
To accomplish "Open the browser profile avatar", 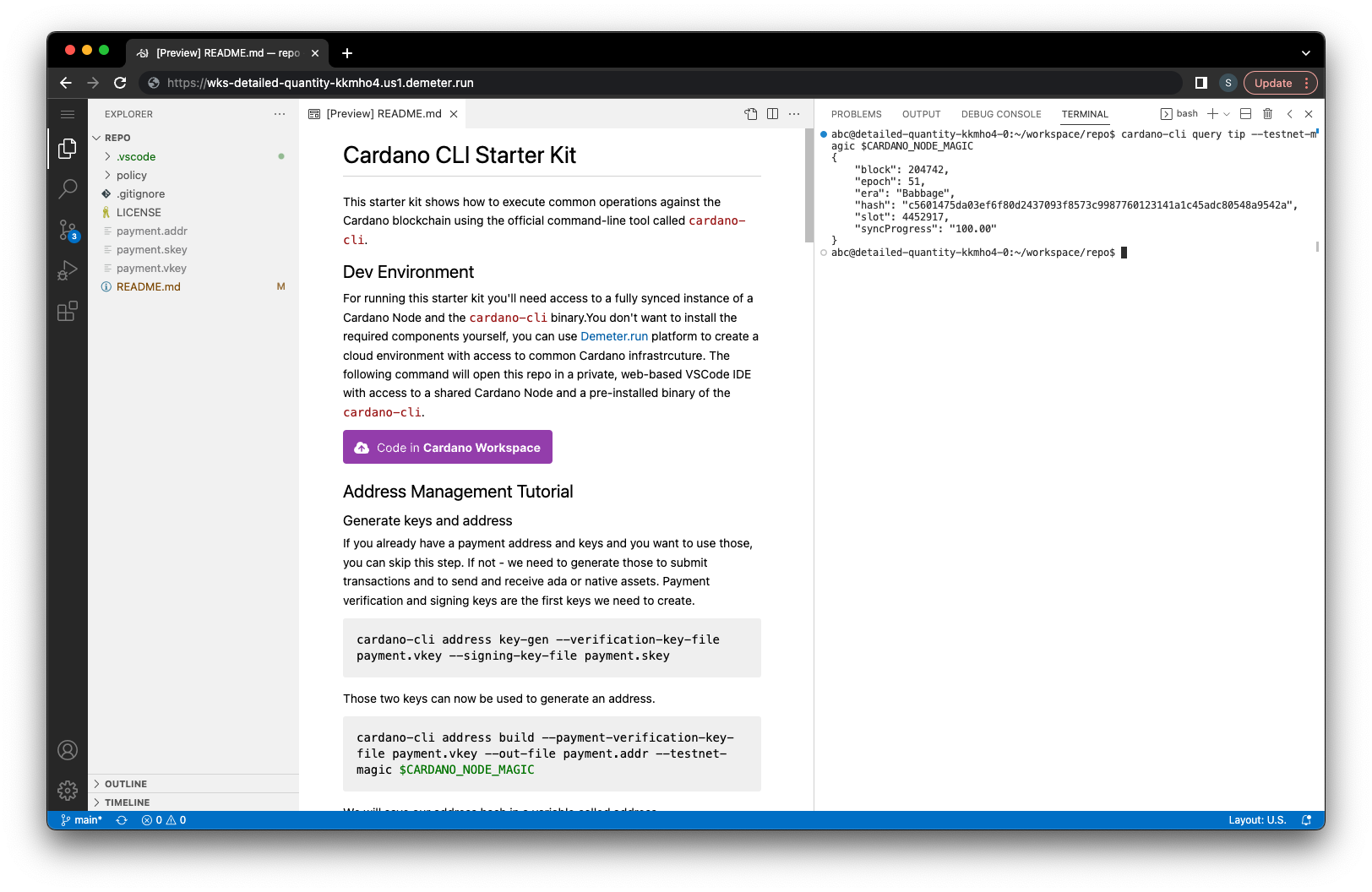I will [x=1228, y=83].
